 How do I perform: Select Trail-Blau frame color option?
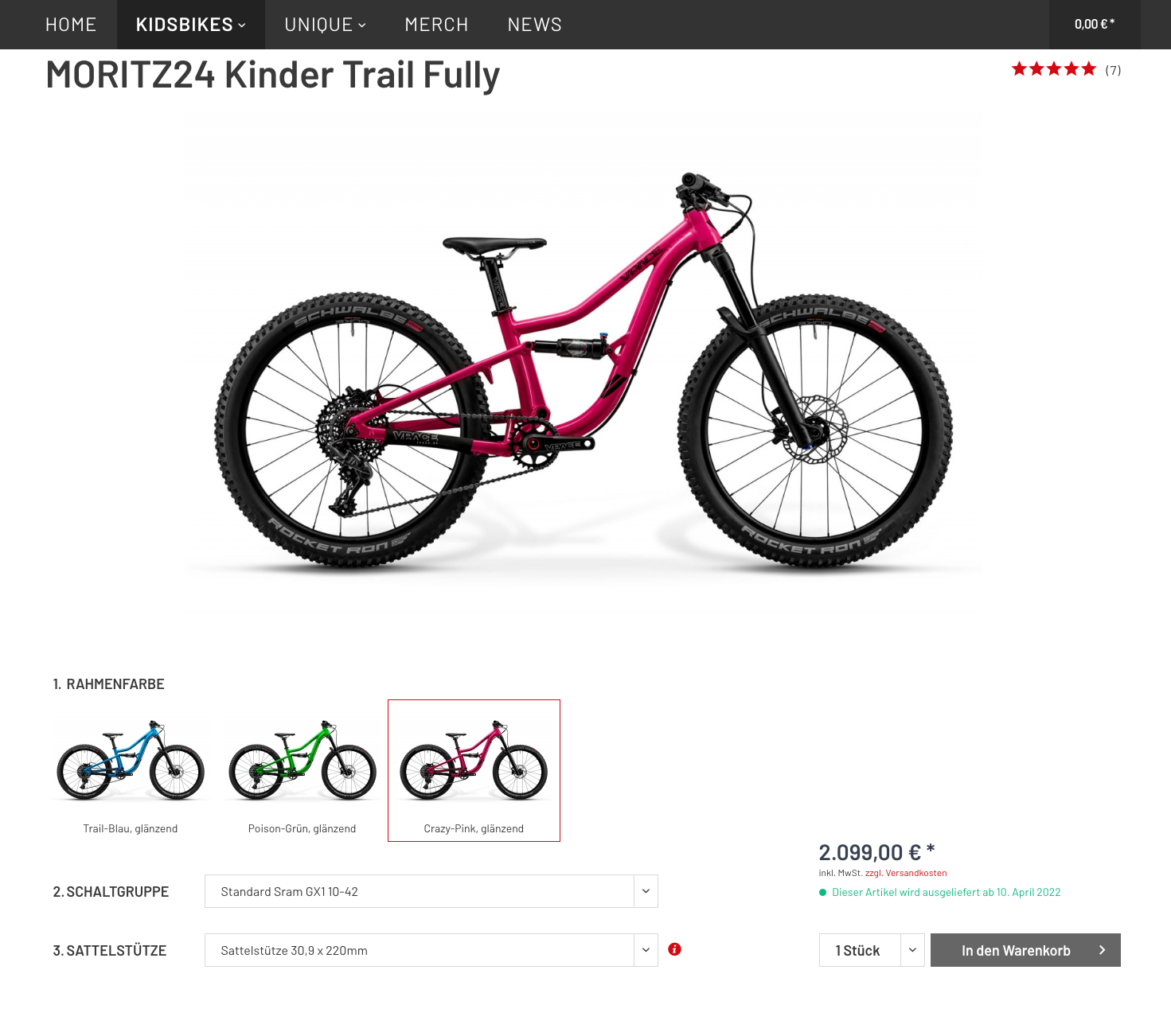pyautogui.click(x=131, y=770)
